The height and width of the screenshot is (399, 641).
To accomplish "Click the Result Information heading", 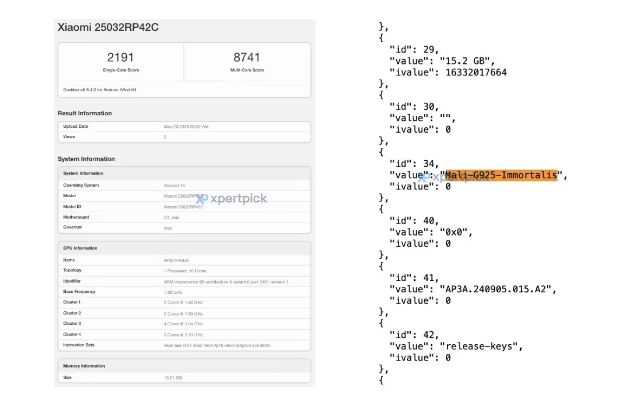I will point(85,113).
